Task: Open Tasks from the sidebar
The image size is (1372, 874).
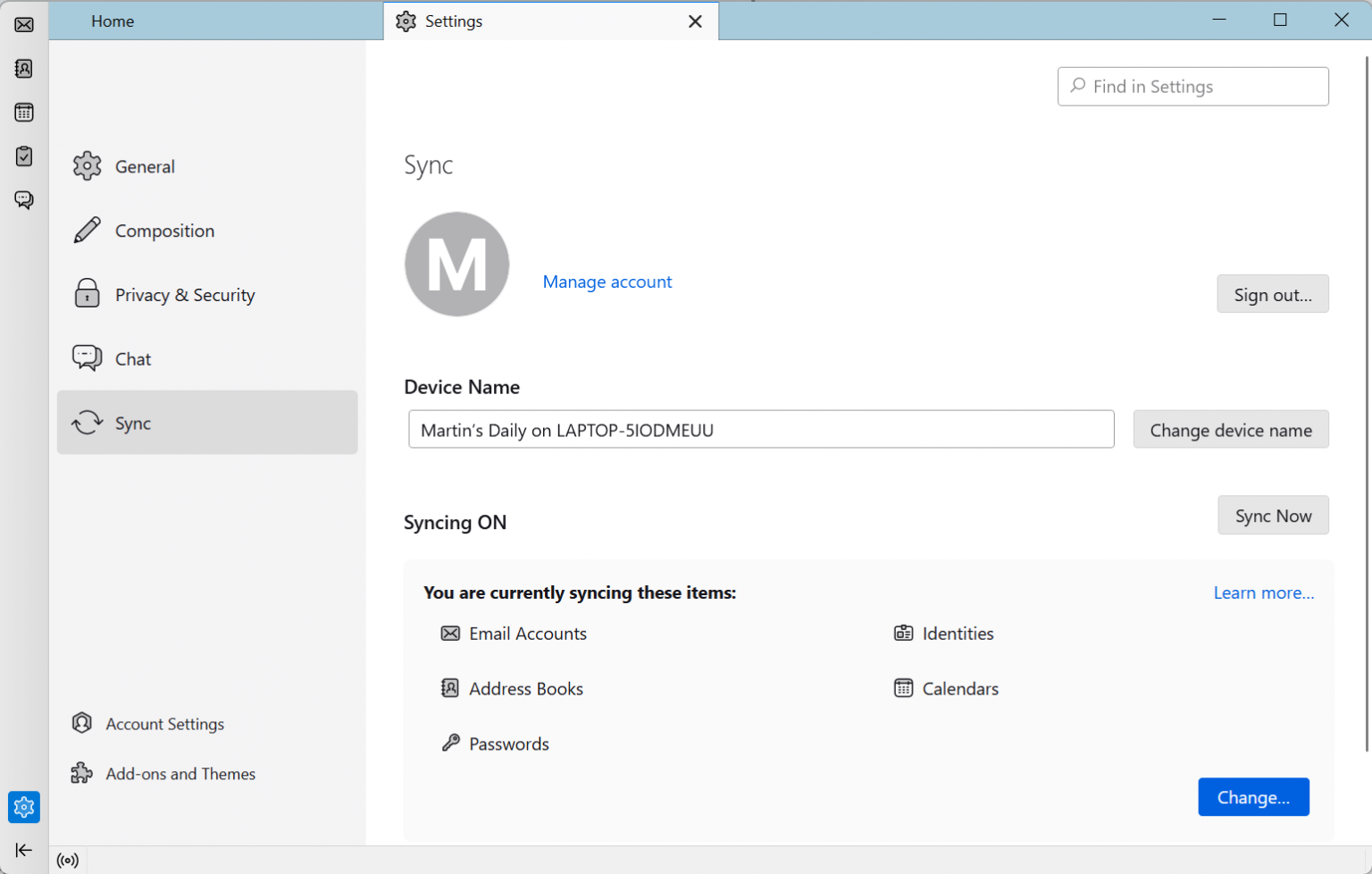Action: (x=23, y=155)
